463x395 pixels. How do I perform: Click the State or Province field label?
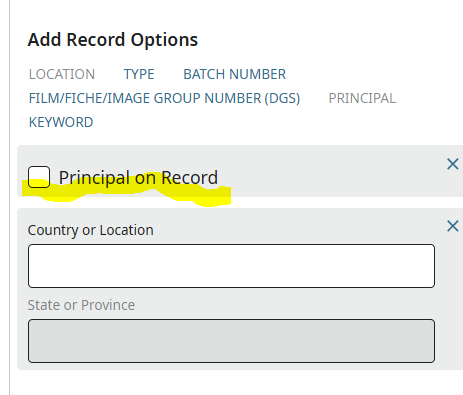click(81, 305)
